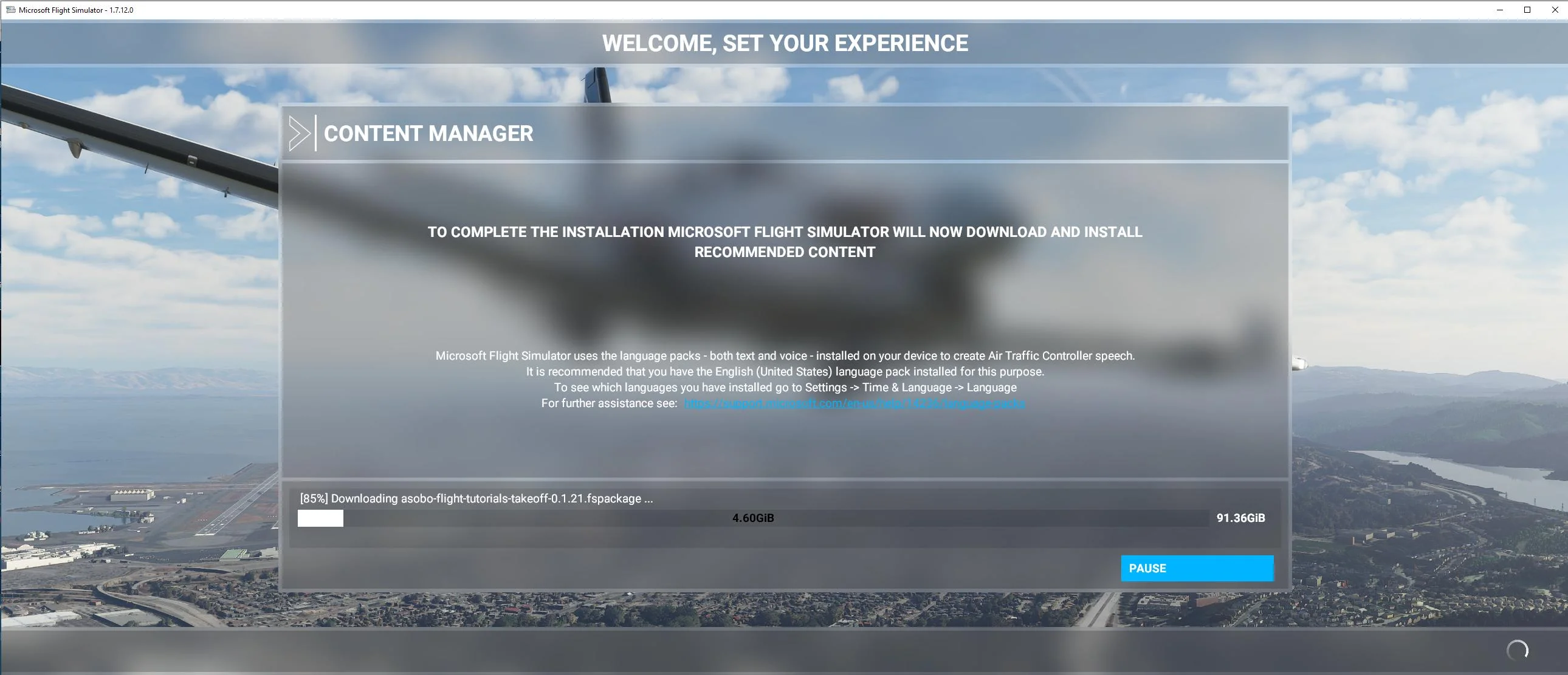Click the CONTENT MANAGER heading
This screenshot has height=675, width=1568.
point(428,133)
